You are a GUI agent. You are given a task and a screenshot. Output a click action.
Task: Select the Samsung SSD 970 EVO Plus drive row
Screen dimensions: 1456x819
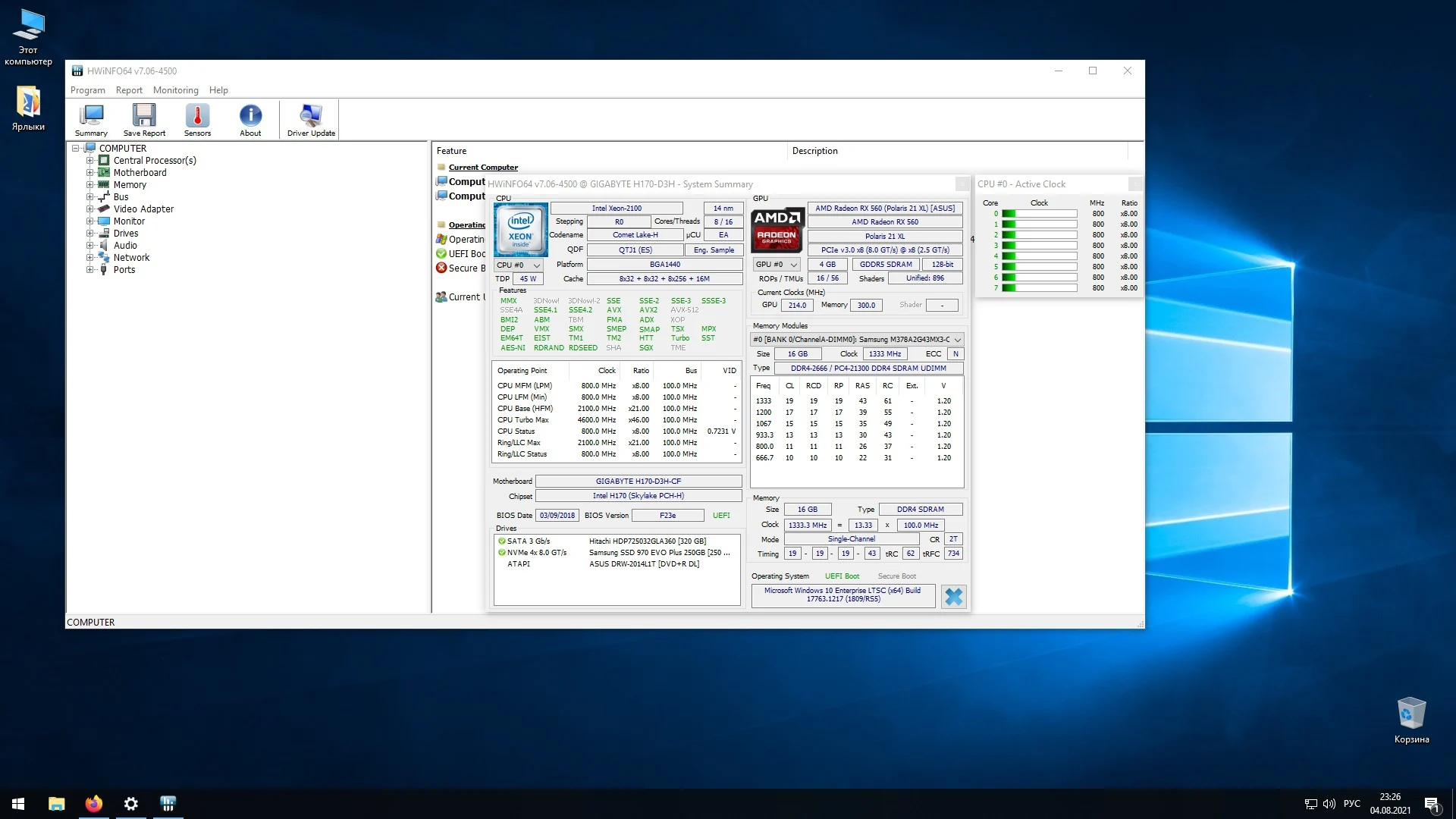click(x=617, y=553)
